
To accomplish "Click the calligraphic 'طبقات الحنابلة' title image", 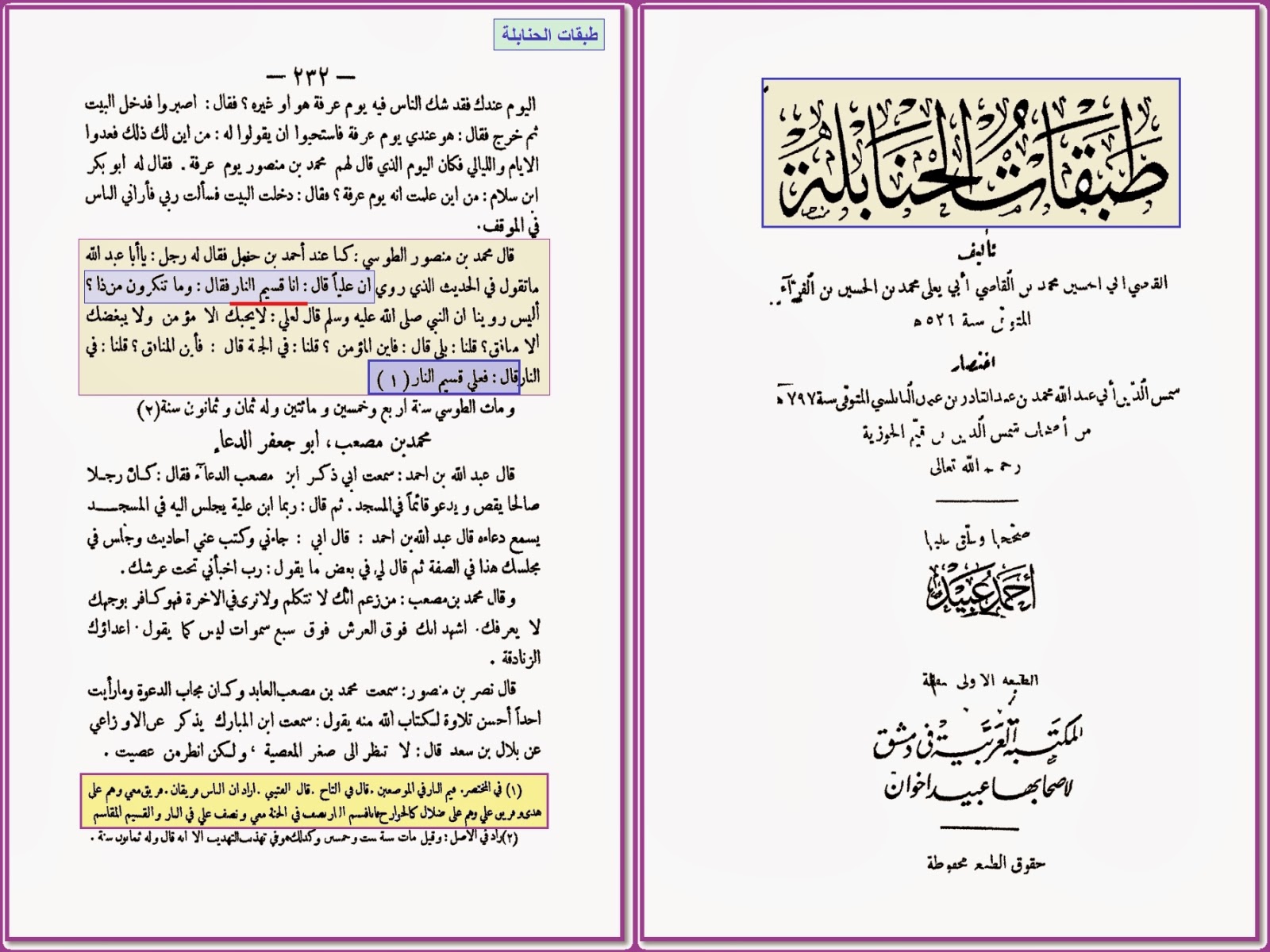I will 971,152.
